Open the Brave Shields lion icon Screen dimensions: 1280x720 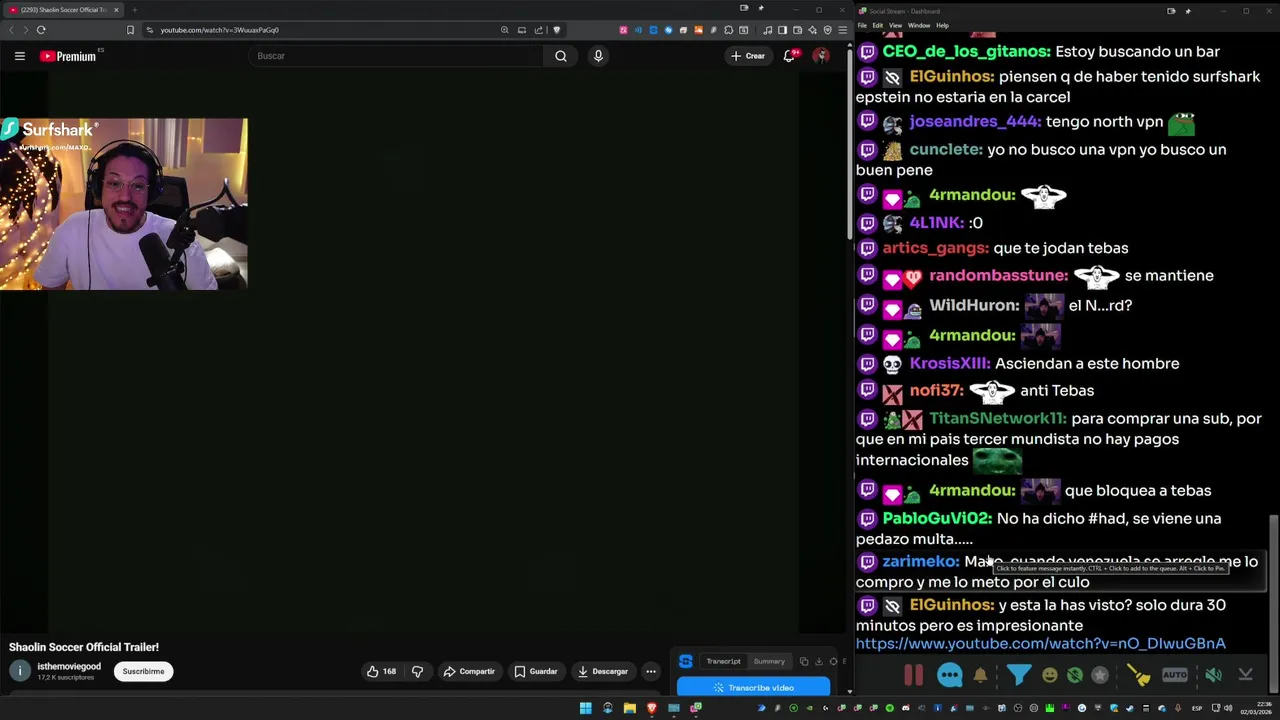tap(557, 30)
